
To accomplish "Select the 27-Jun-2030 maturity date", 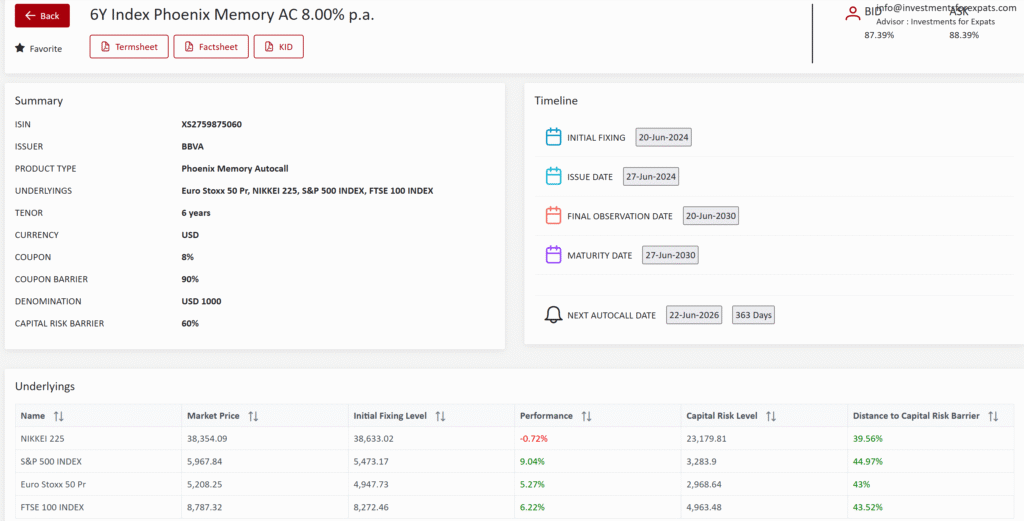I will click(x=670, y=255).
